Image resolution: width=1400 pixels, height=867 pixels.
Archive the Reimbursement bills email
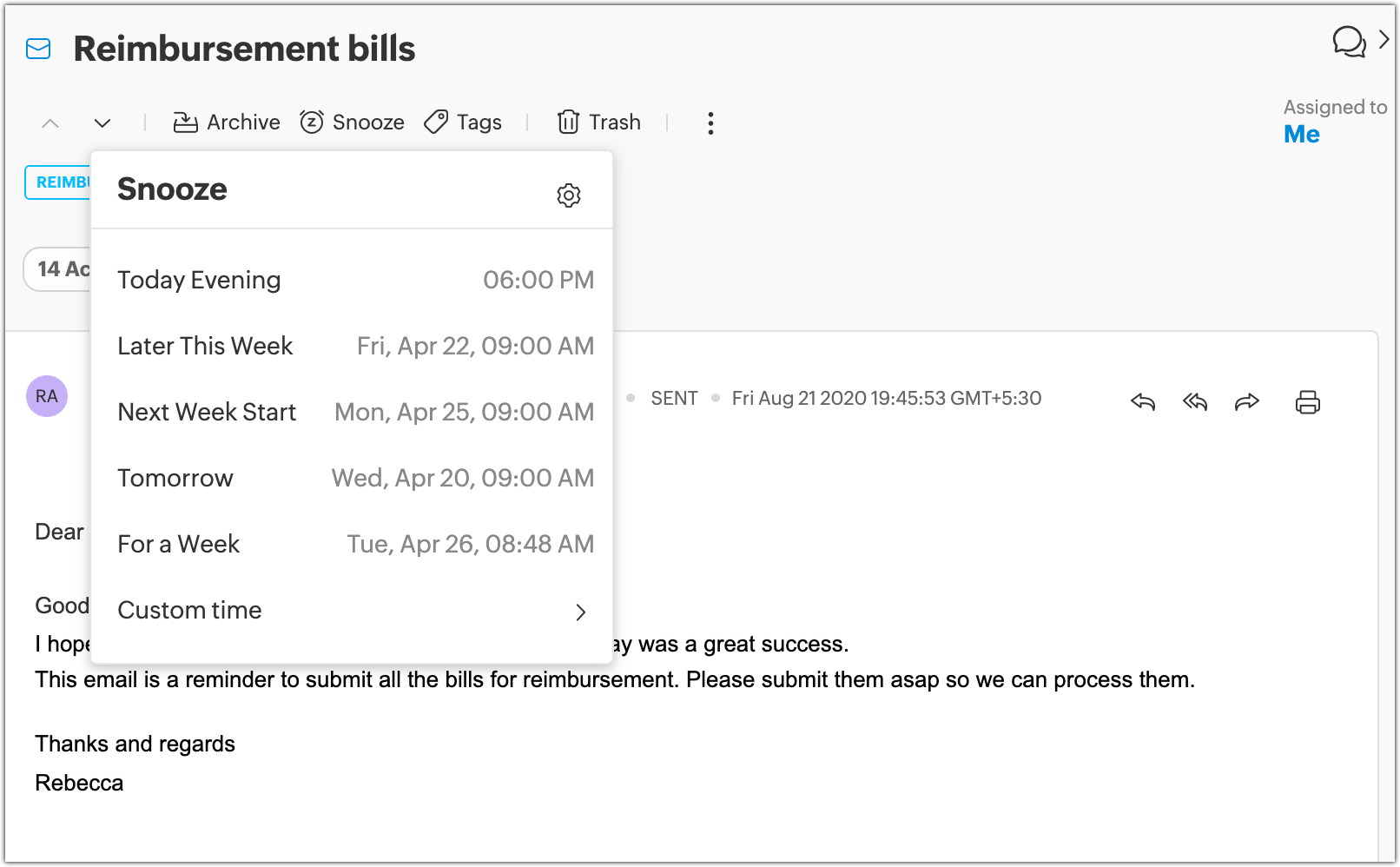227,122
